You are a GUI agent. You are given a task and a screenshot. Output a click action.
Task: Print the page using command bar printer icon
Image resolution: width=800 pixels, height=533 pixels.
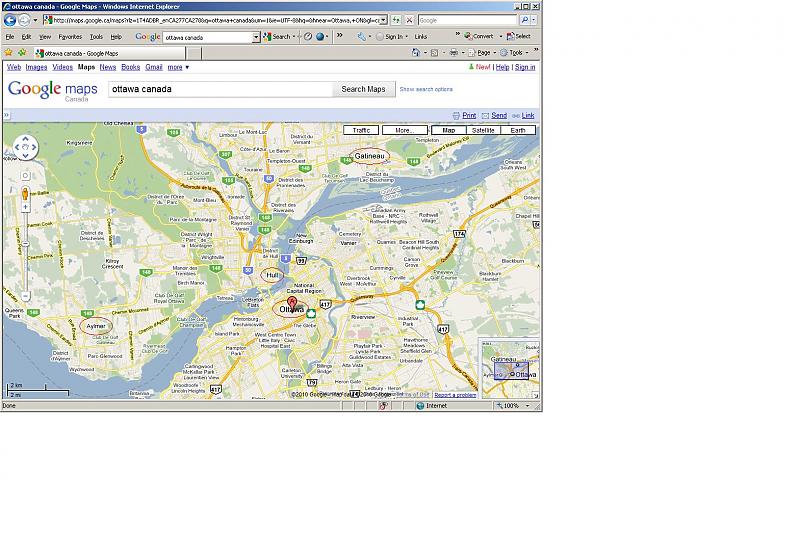tap(453, 53)
